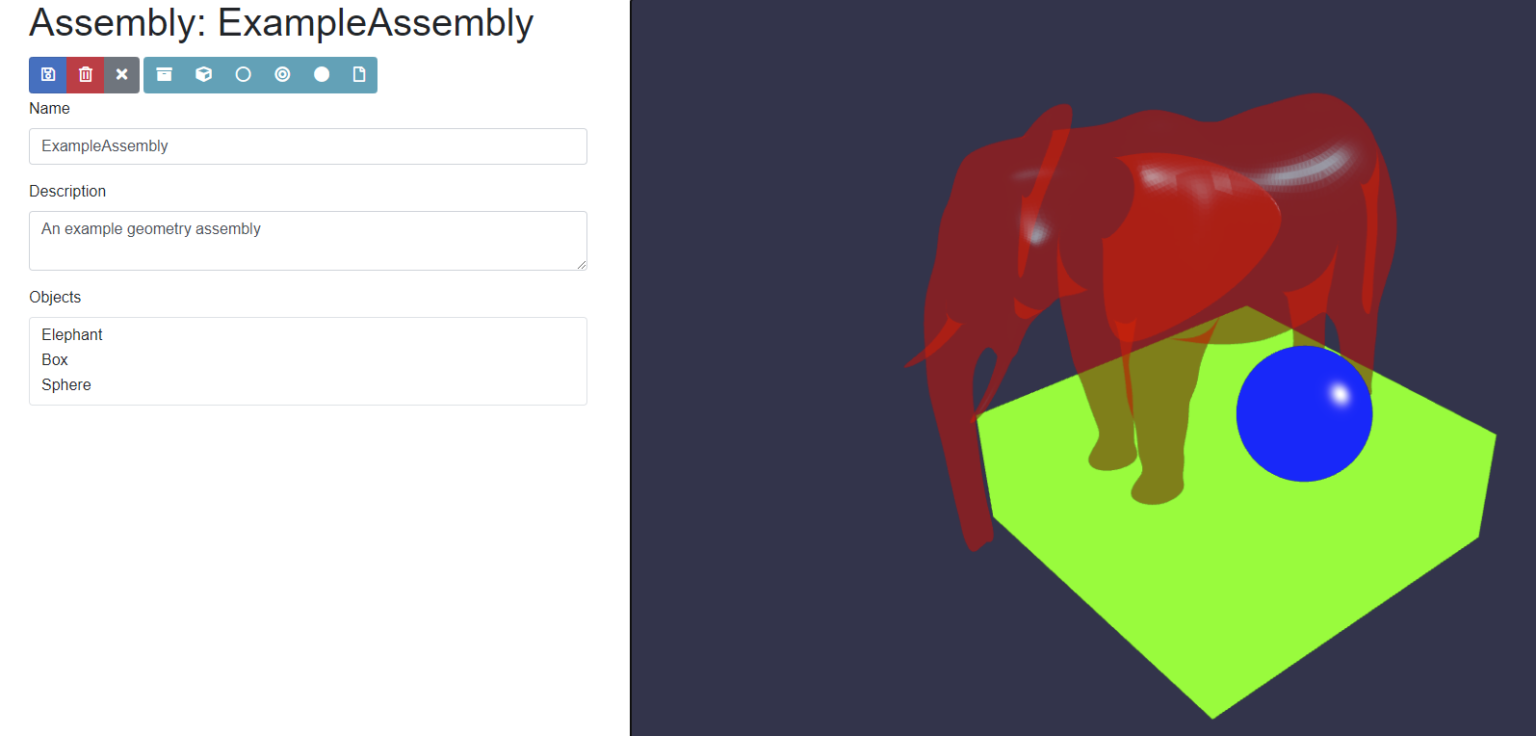Click the resize grip of the Description box

[583, 266]
